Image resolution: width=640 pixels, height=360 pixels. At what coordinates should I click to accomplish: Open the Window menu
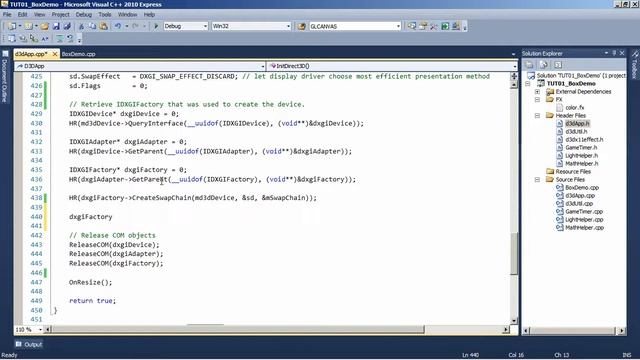point(127,14)
